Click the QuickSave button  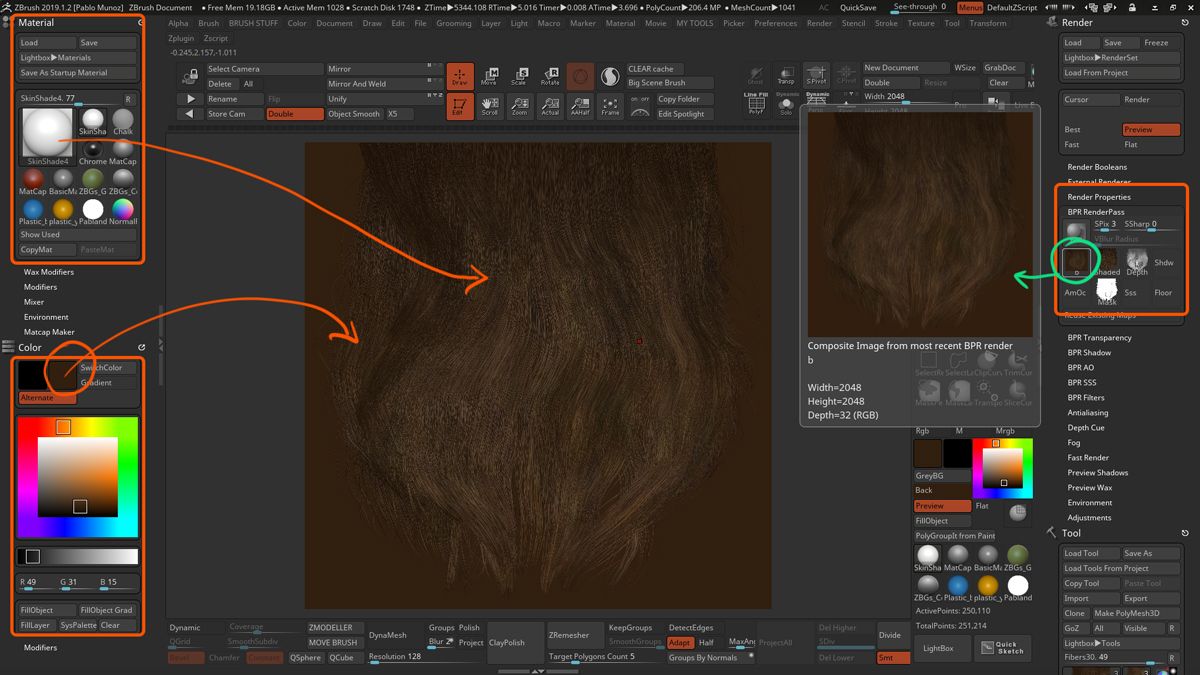[x=858, y=7]
